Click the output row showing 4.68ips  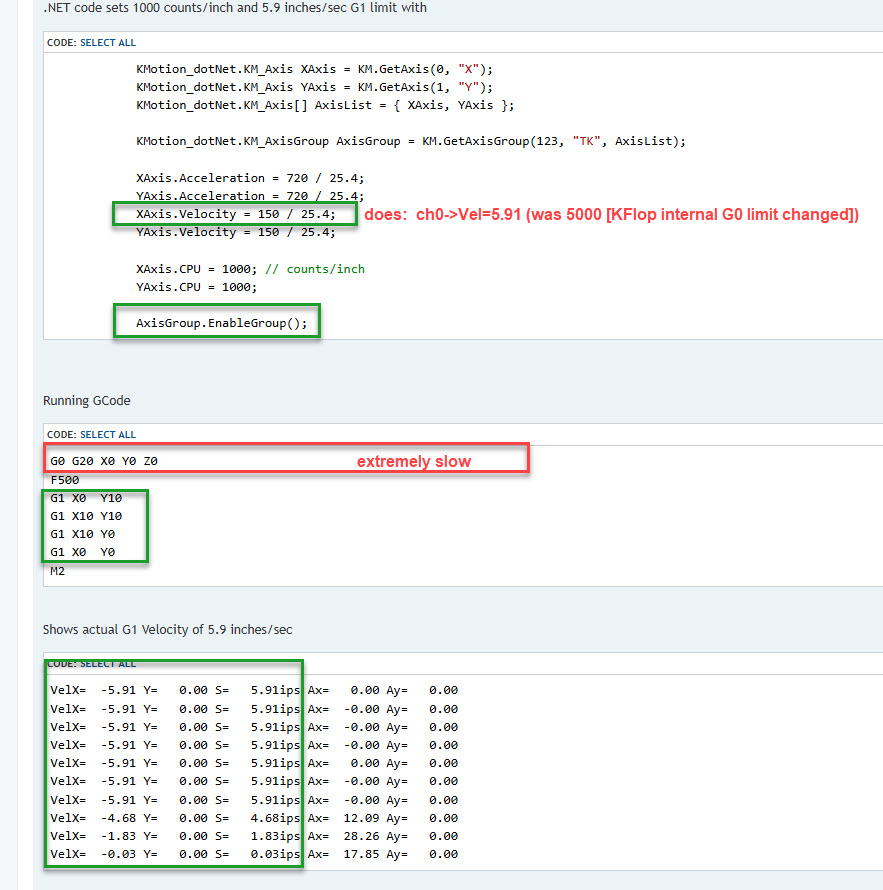click(254, 818)
